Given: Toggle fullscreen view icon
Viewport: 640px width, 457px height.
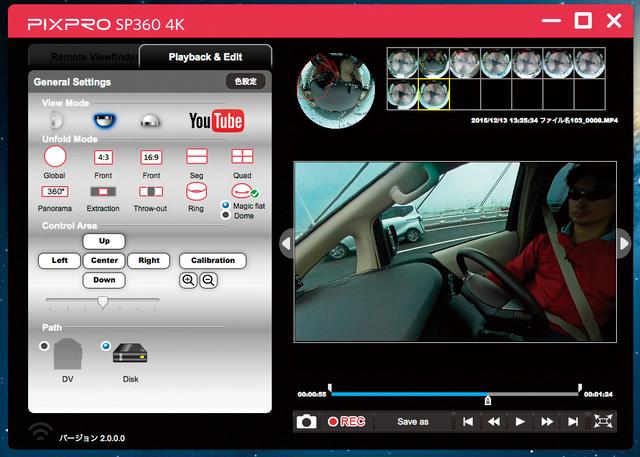Looking at the screenshot, I should [603, 421].
